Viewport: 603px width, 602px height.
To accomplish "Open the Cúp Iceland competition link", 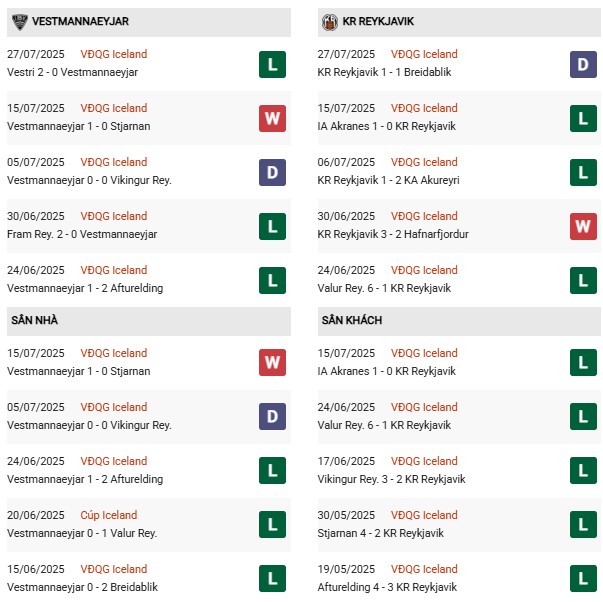I will click(x=110, y=515).
